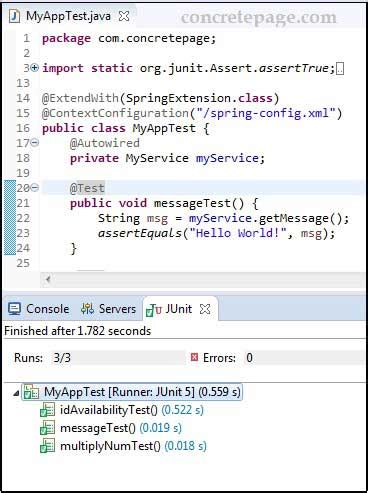This screenshot has height=493, width=368.
Task: Click the red Errors icon
Action: pyautogui.click(x=194, y=357)
